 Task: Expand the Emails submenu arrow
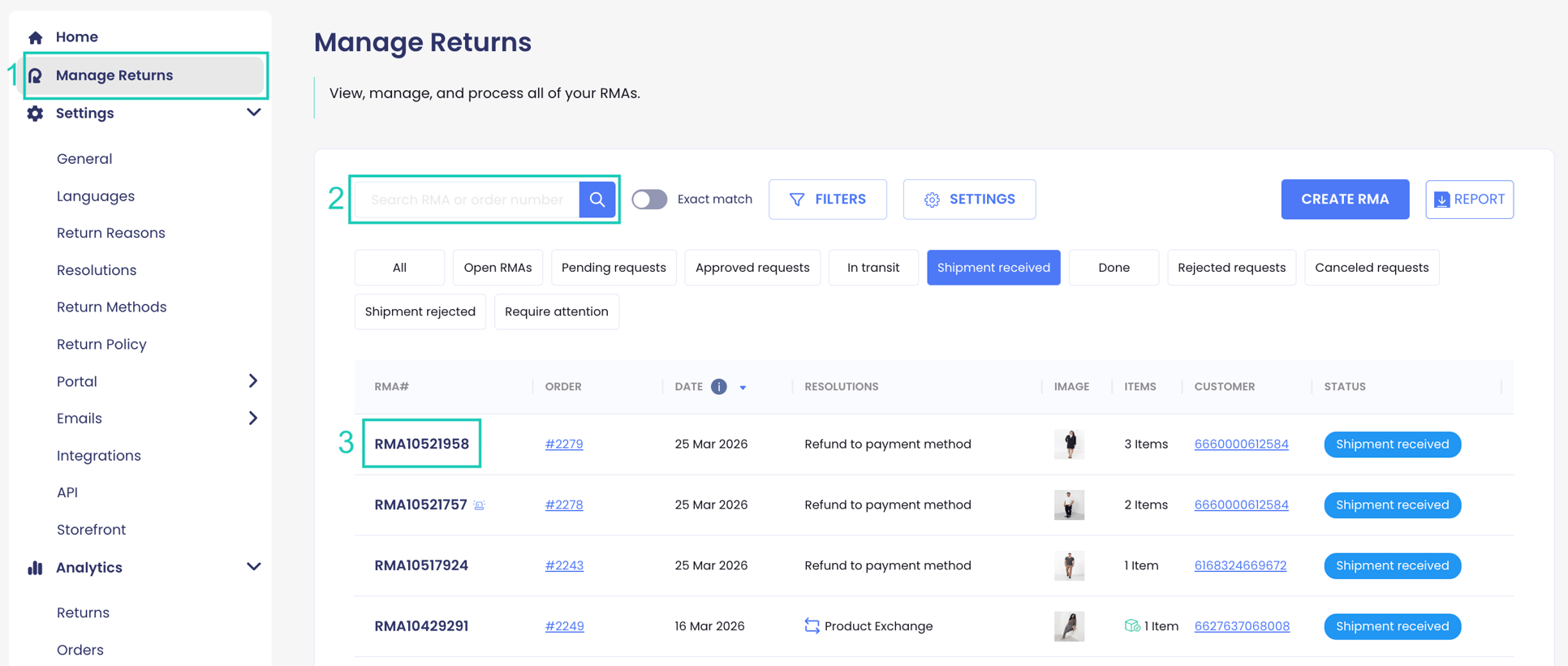click(x=253, y=419)
